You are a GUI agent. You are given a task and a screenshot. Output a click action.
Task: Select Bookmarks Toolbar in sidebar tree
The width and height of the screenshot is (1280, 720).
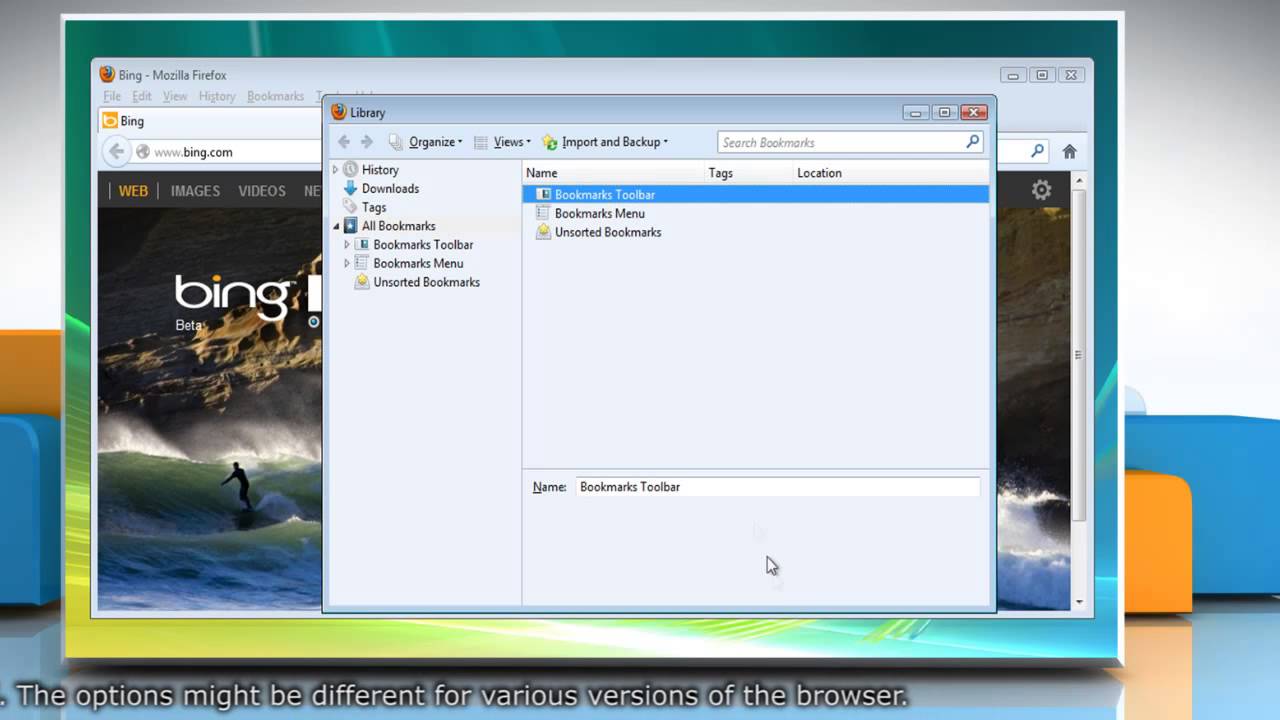pyautogui.click(x=423, y=245)
